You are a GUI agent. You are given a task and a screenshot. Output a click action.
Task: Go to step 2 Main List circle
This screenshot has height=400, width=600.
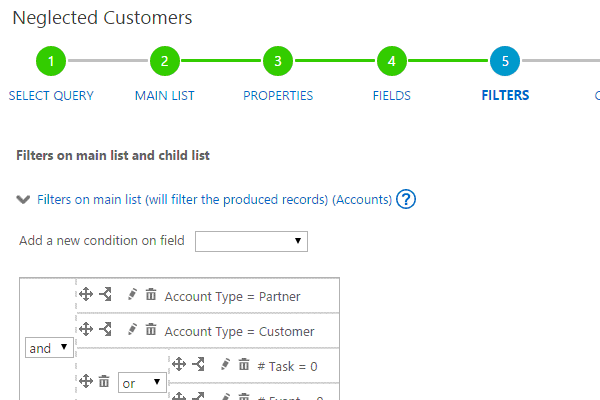[x=165, y=61]
